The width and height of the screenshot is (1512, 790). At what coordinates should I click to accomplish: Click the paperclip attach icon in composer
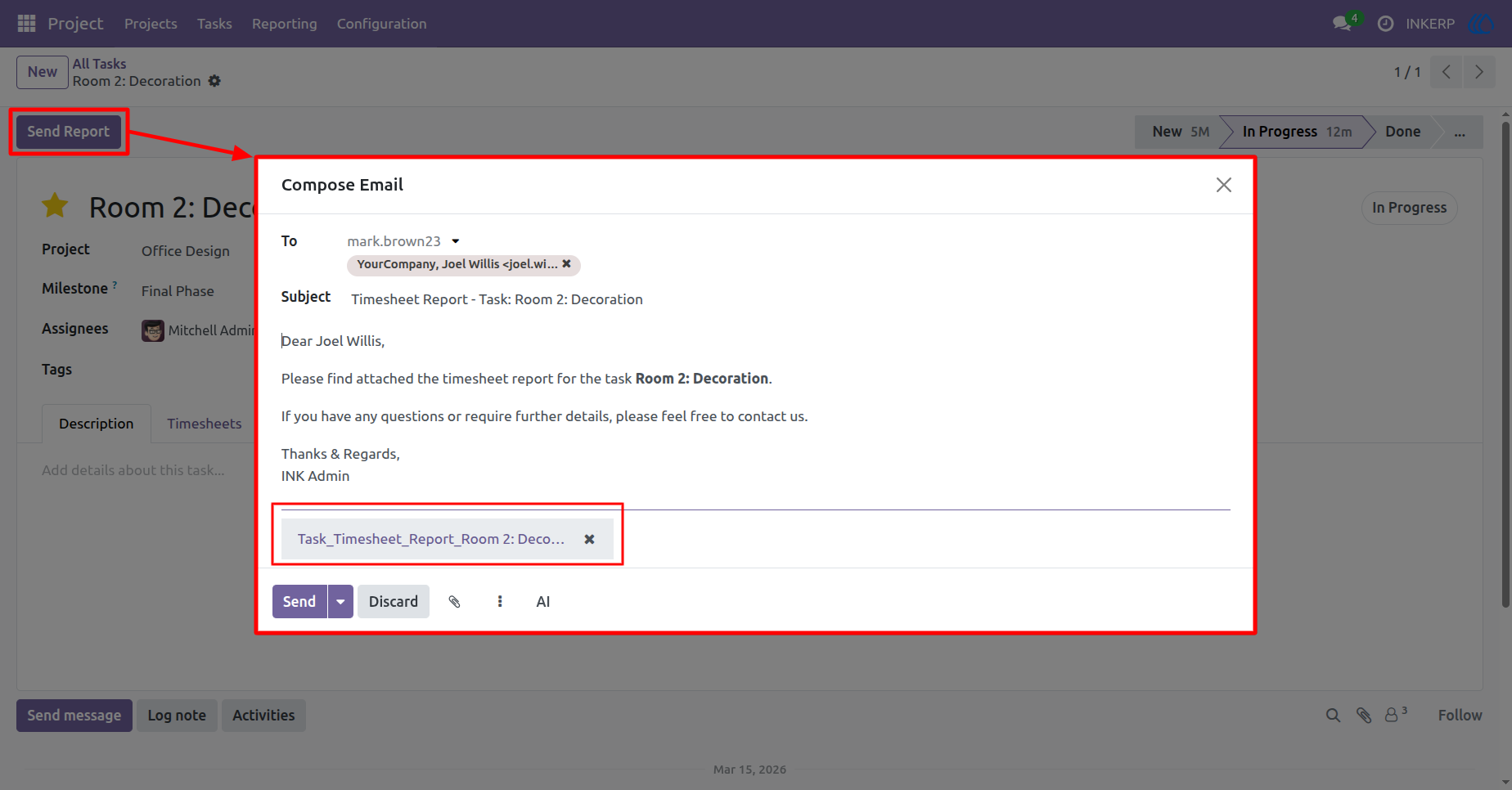(455, 602)
